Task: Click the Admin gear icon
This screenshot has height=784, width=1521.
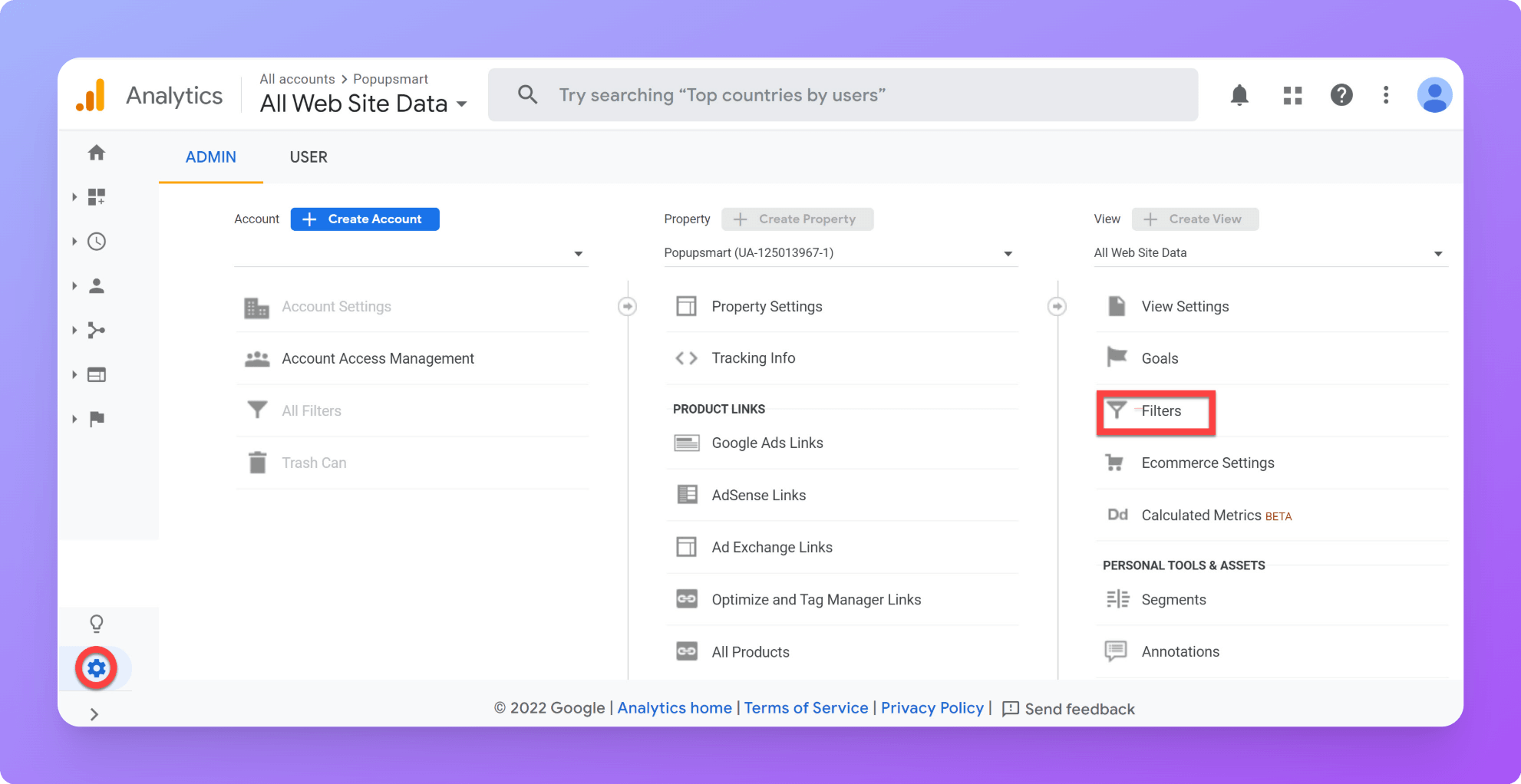Action: [x=97, y=668]
